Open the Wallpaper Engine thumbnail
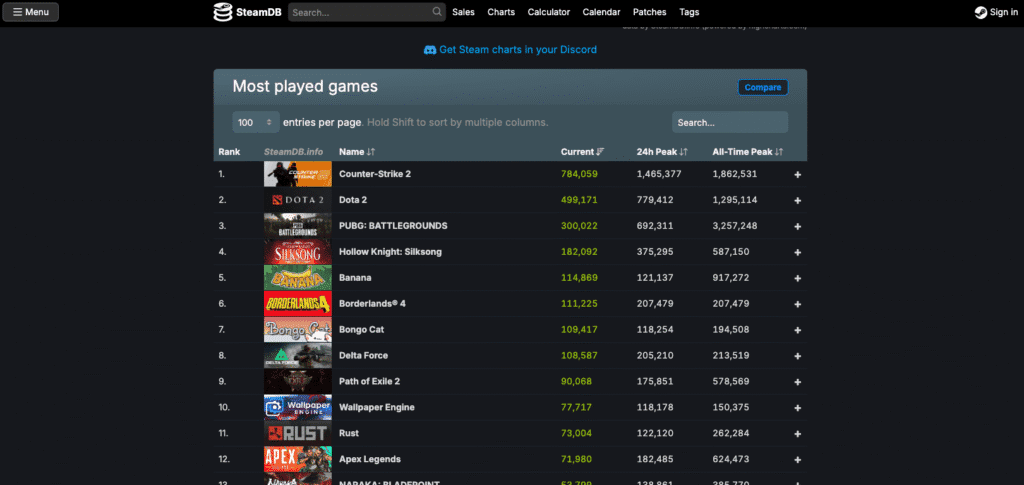 (298, 407)
